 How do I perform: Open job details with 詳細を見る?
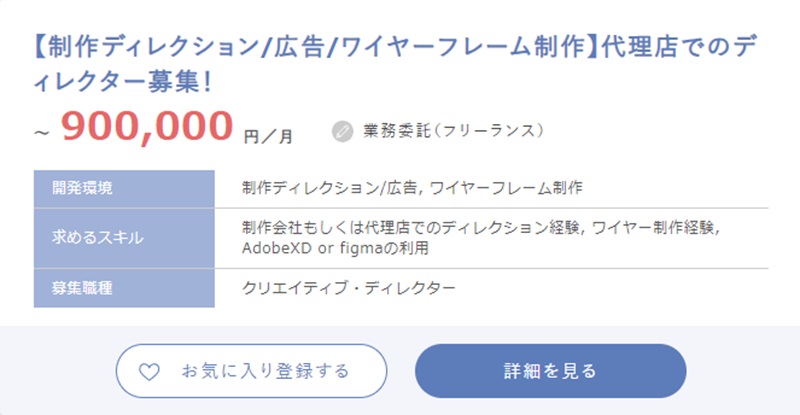(550, 371)
